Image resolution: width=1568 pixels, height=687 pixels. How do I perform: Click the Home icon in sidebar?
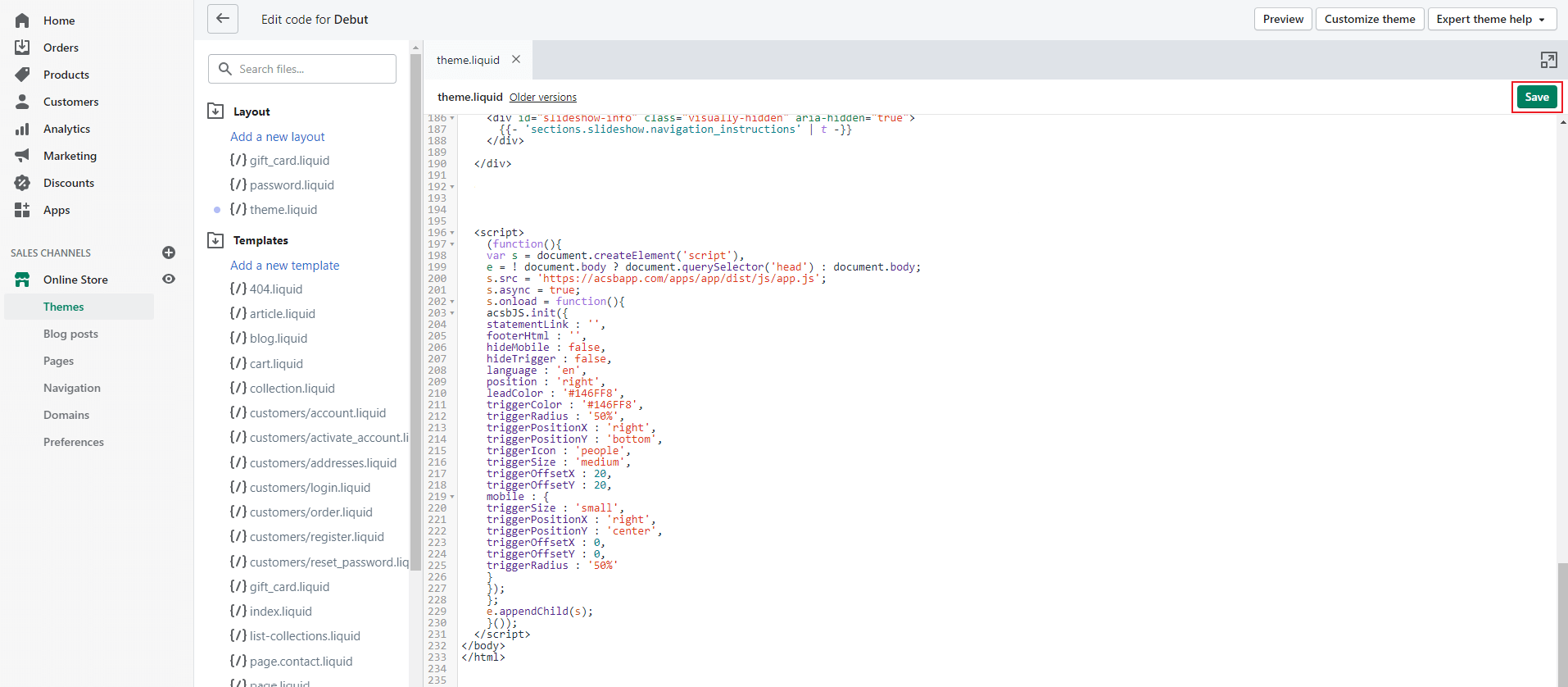[22, 20]
